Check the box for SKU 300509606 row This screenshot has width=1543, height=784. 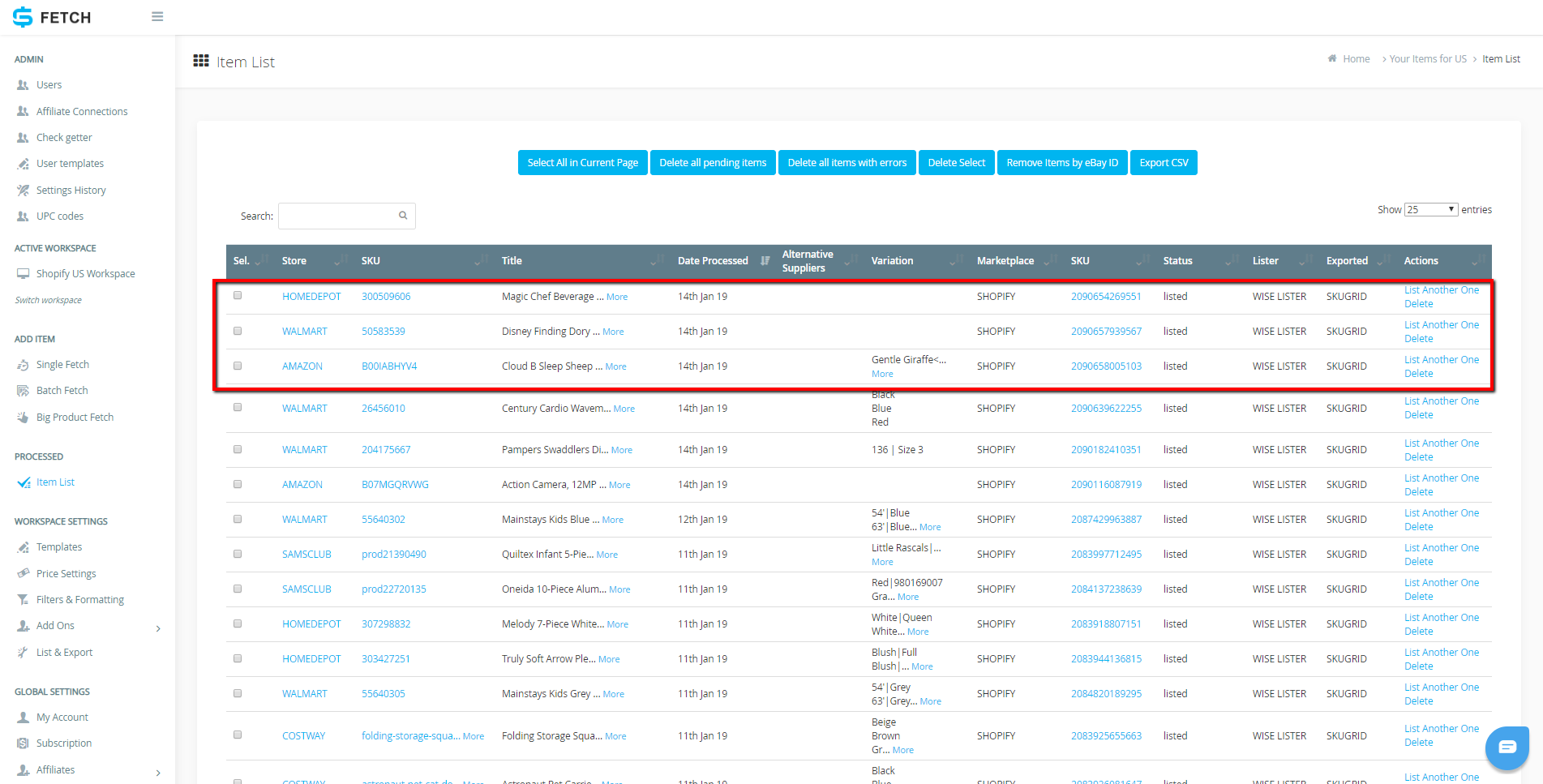(238, 295)
